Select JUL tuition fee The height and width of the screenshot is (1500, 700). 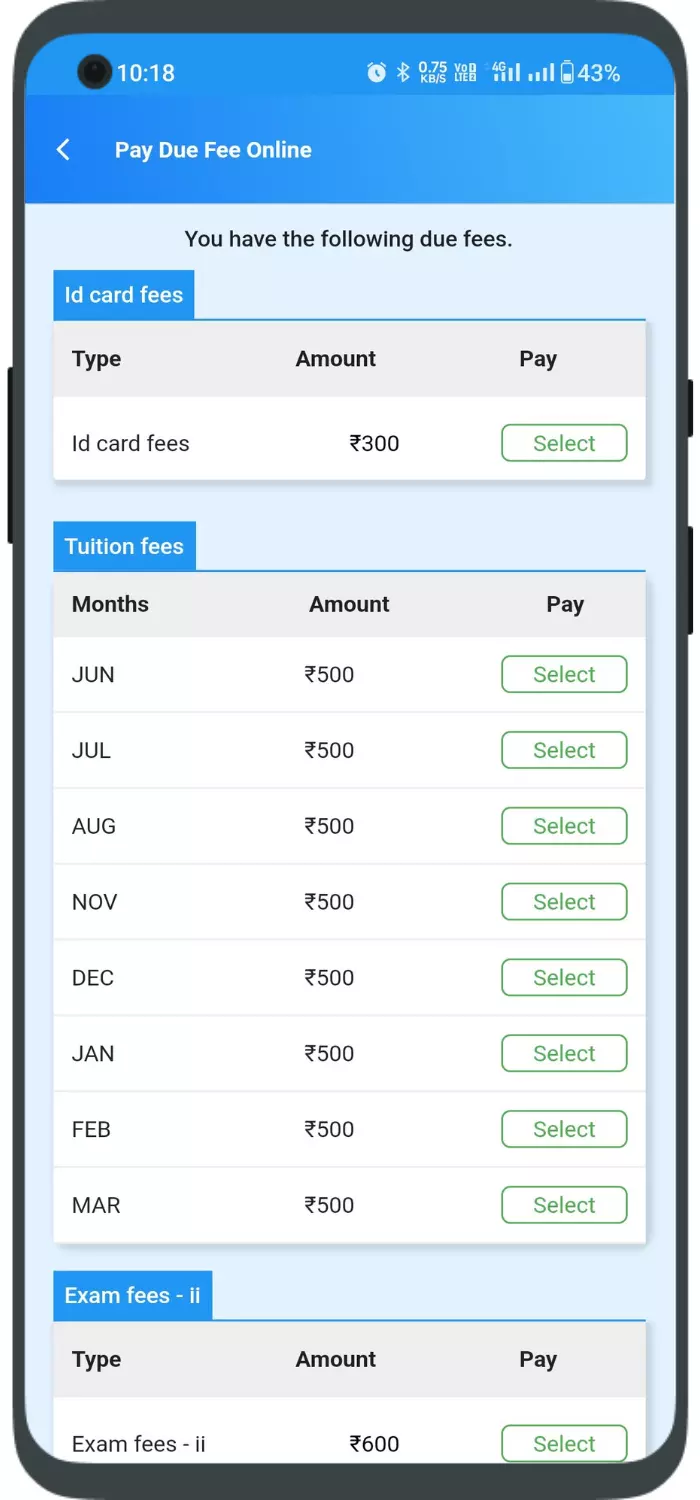point(563,750)
